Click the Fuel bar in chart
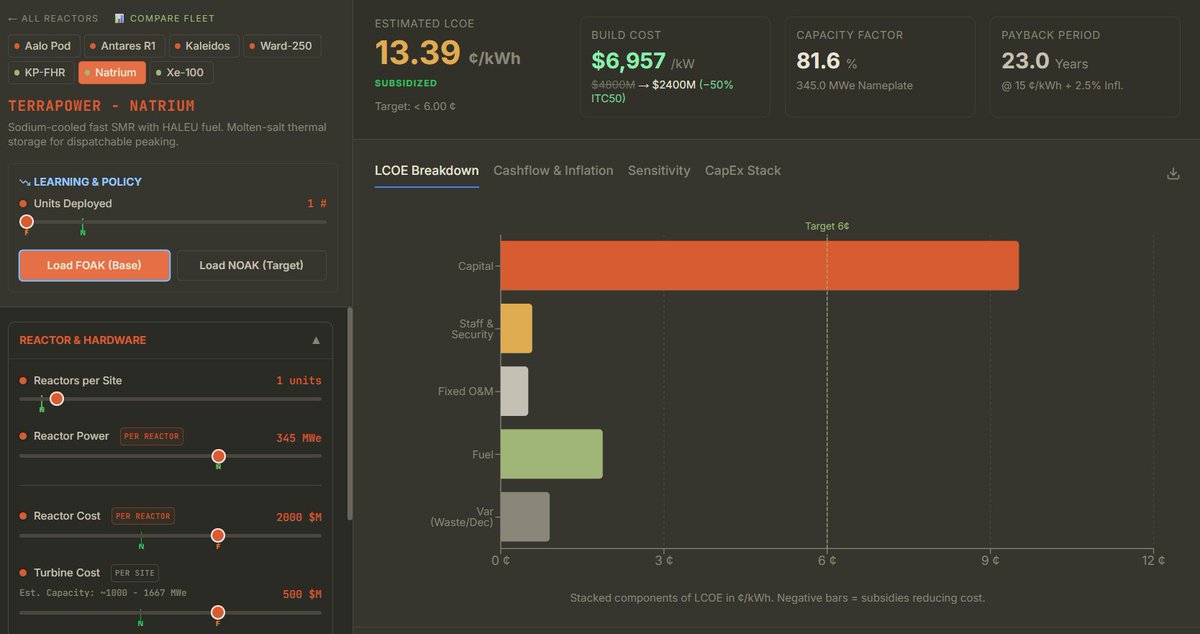This screenshot has width=1200, height=634. (551, 454)
